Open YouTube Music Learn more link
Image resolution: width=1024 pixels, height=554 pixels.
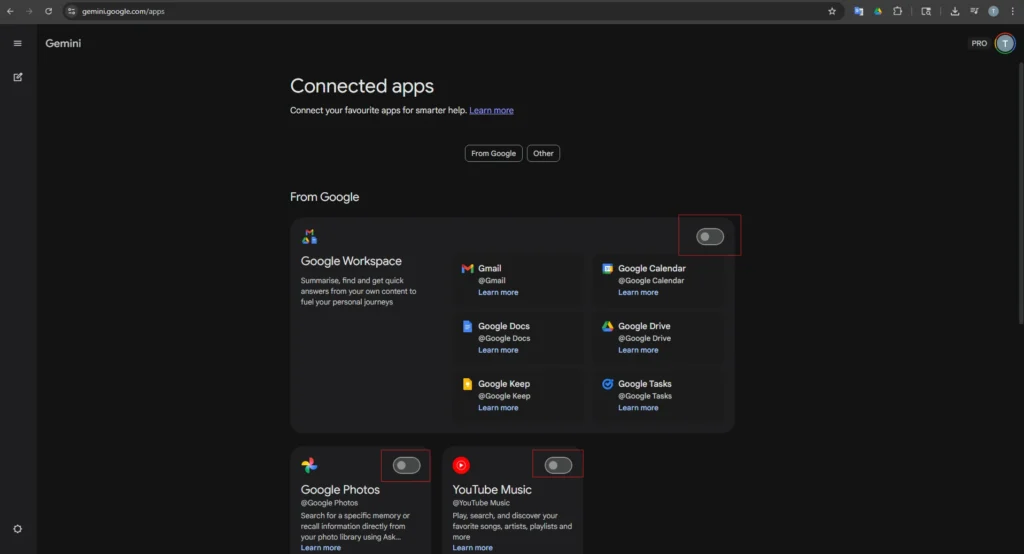coord(472,547)
